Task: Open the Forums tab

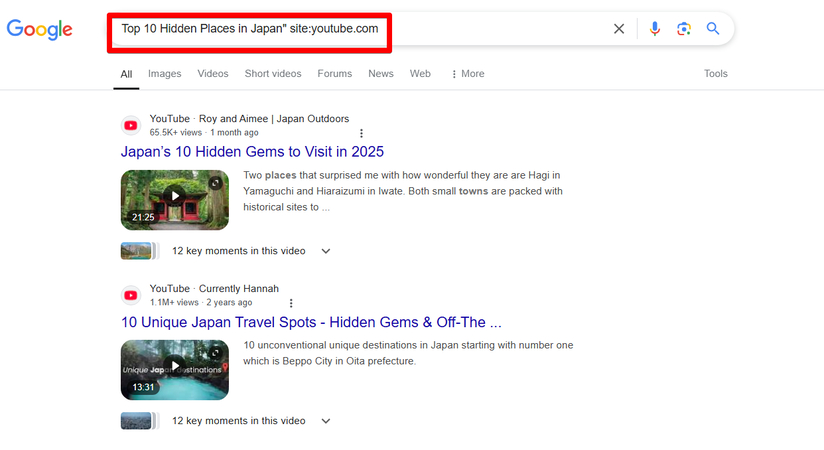Action: pos(335,74)
